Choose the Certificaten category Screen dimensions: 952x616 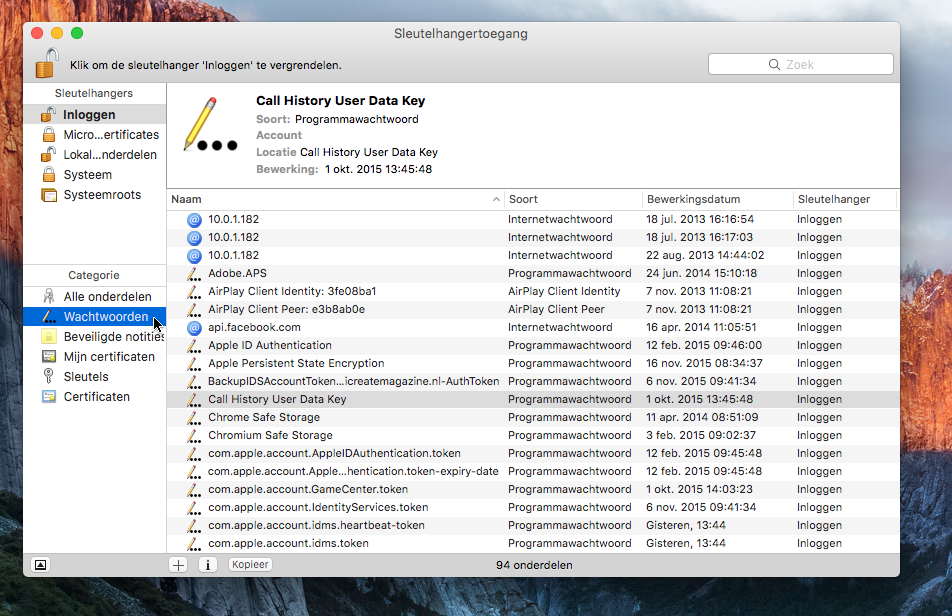(x=96, y=397)
